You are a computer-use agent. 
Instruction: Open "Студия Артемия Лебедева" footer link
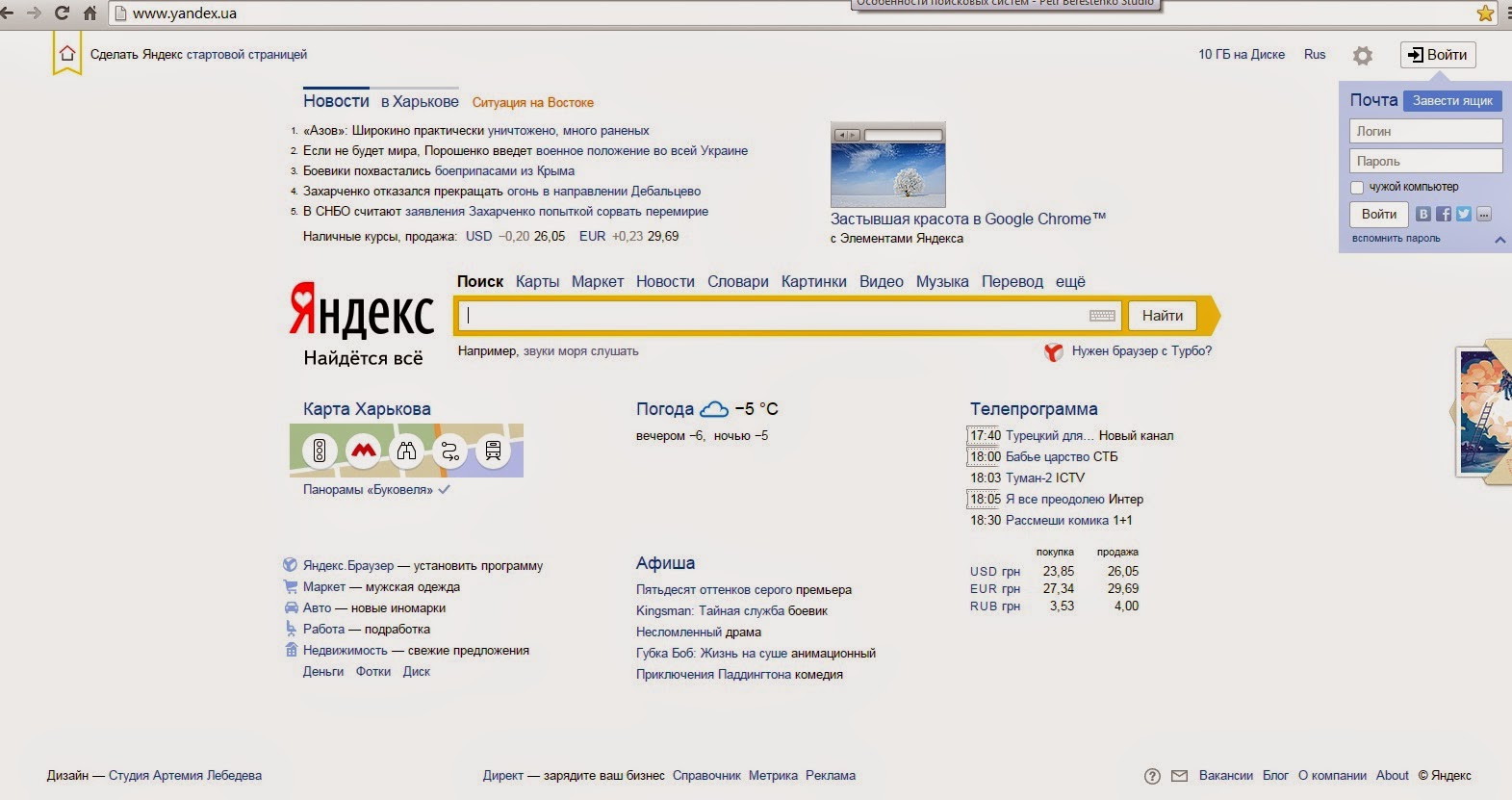[185, 775]
